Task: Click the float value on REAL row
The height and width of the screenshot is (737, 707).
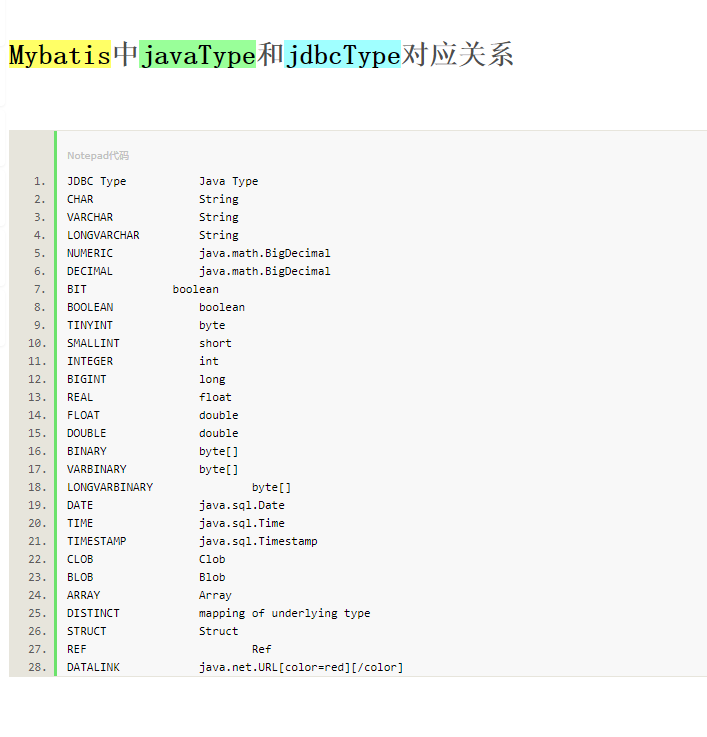Action: [x=215, y=397]
